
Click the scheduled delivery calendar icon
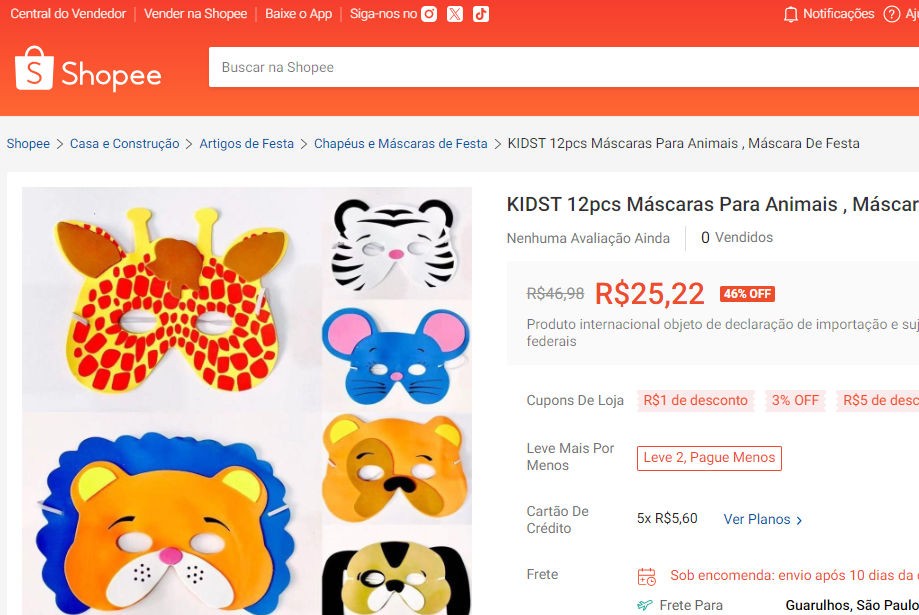(x=647, y=576)
